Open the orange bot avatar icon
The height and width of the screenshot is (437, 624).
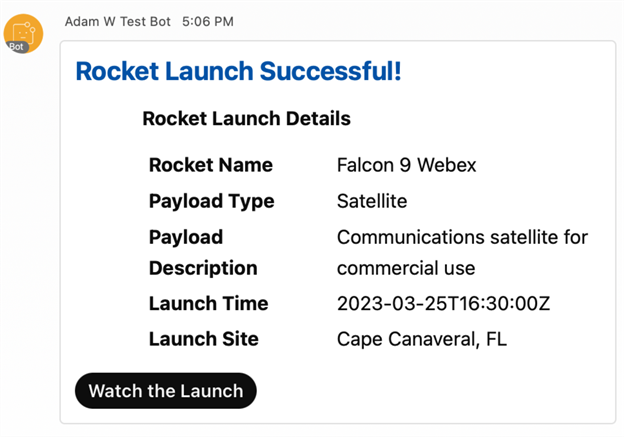(x=23, y=33)
